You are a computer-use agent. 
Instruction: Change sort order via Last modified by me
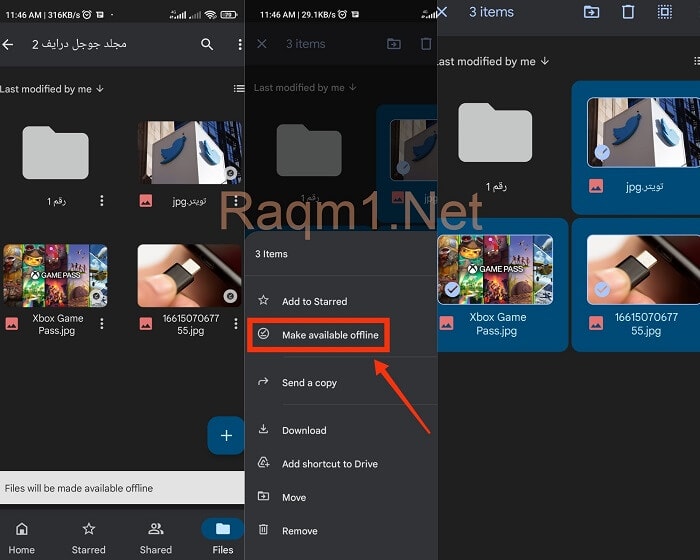click(x=52, y=89)
